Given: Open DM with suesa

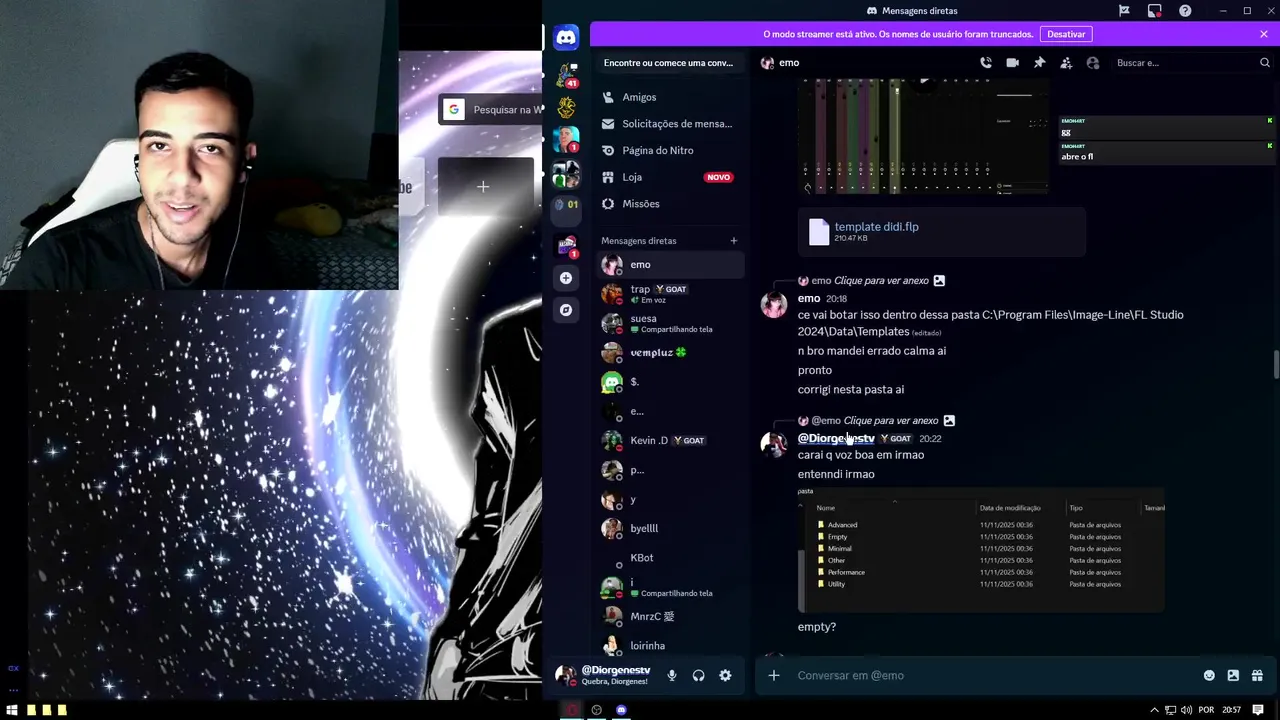Looking at the screenshot, I should pyautogui.click(x=670, y=323).
